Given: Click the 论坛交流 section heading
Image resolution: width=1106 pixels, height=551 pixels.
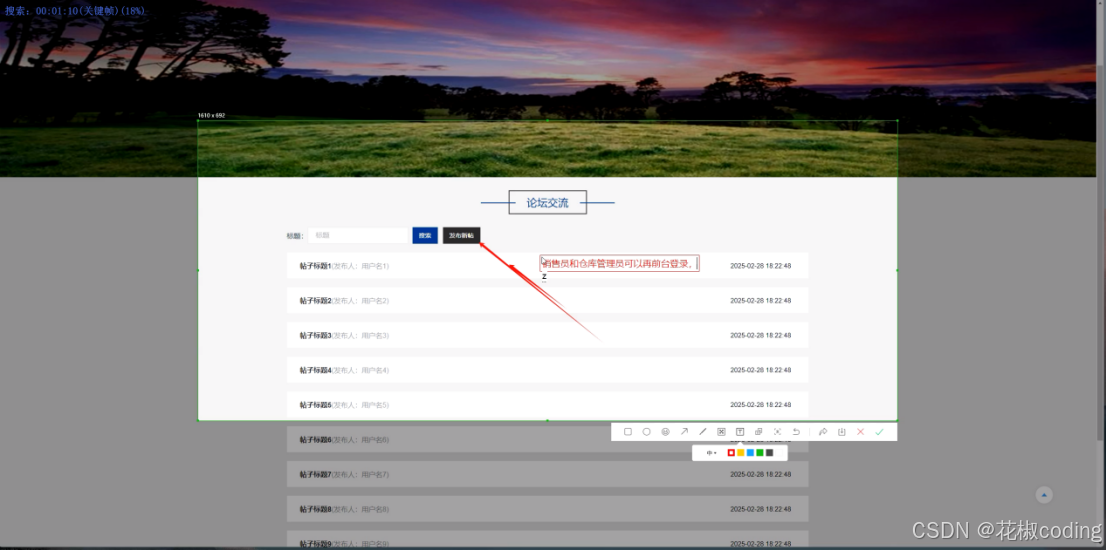Looking at the screenshot, I should 547,202.
